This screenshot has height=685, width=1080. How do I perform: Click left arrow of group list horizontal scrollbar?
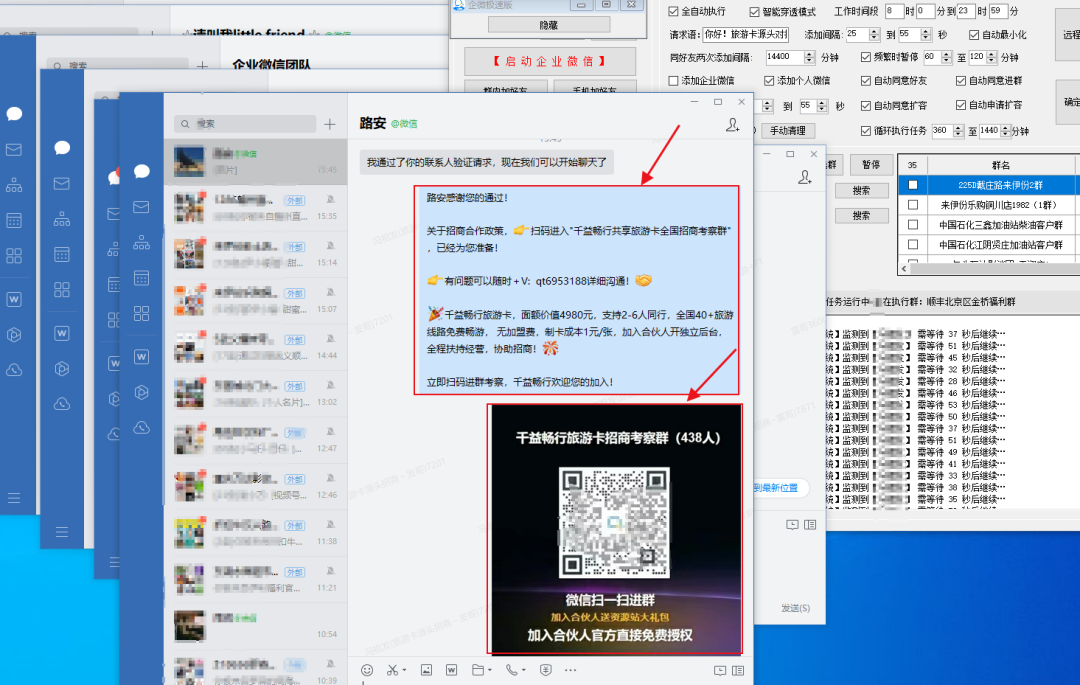pos(902,268)
